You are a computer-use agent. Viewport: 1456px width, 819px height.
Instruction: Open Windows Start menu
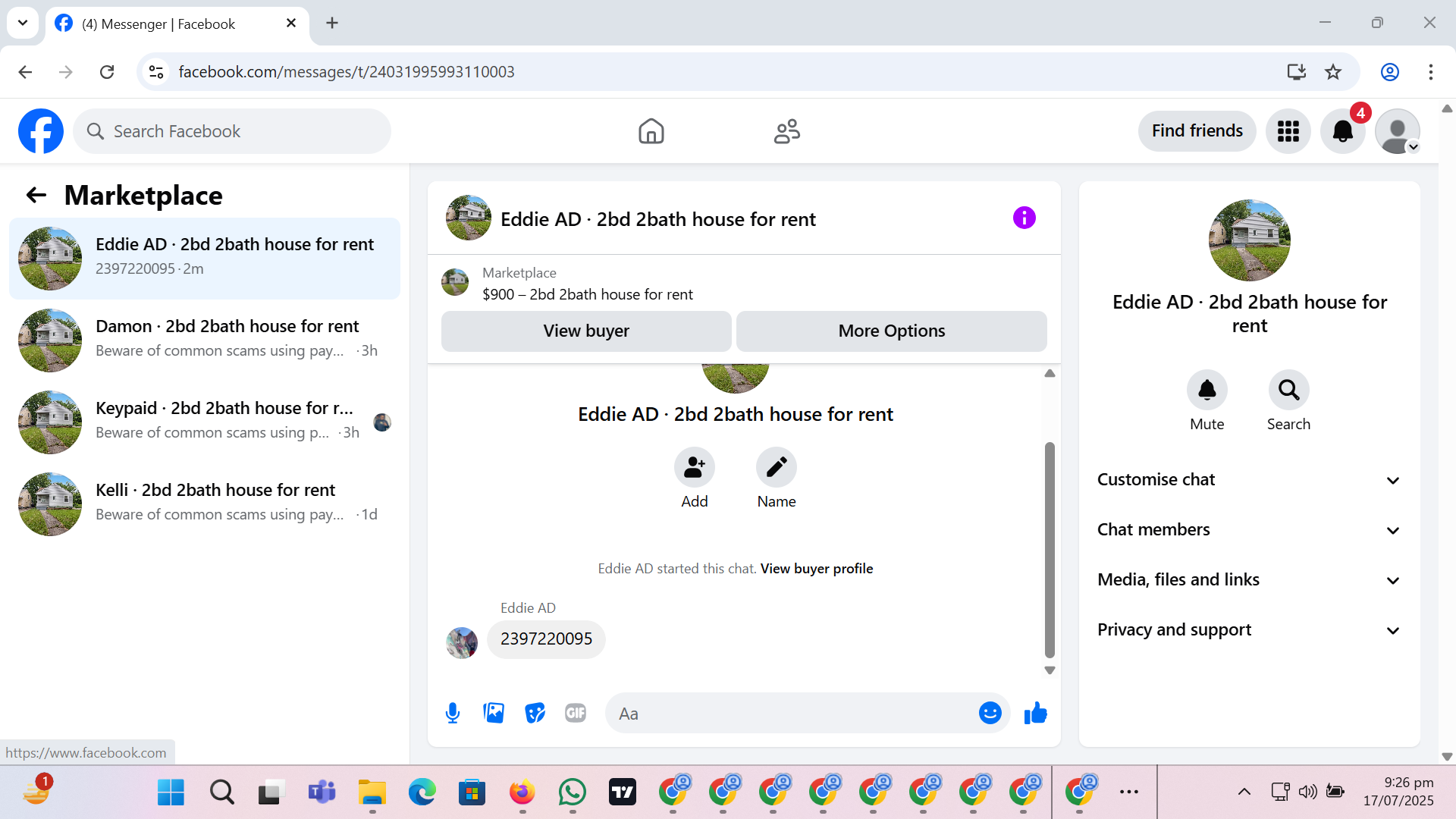171,792
